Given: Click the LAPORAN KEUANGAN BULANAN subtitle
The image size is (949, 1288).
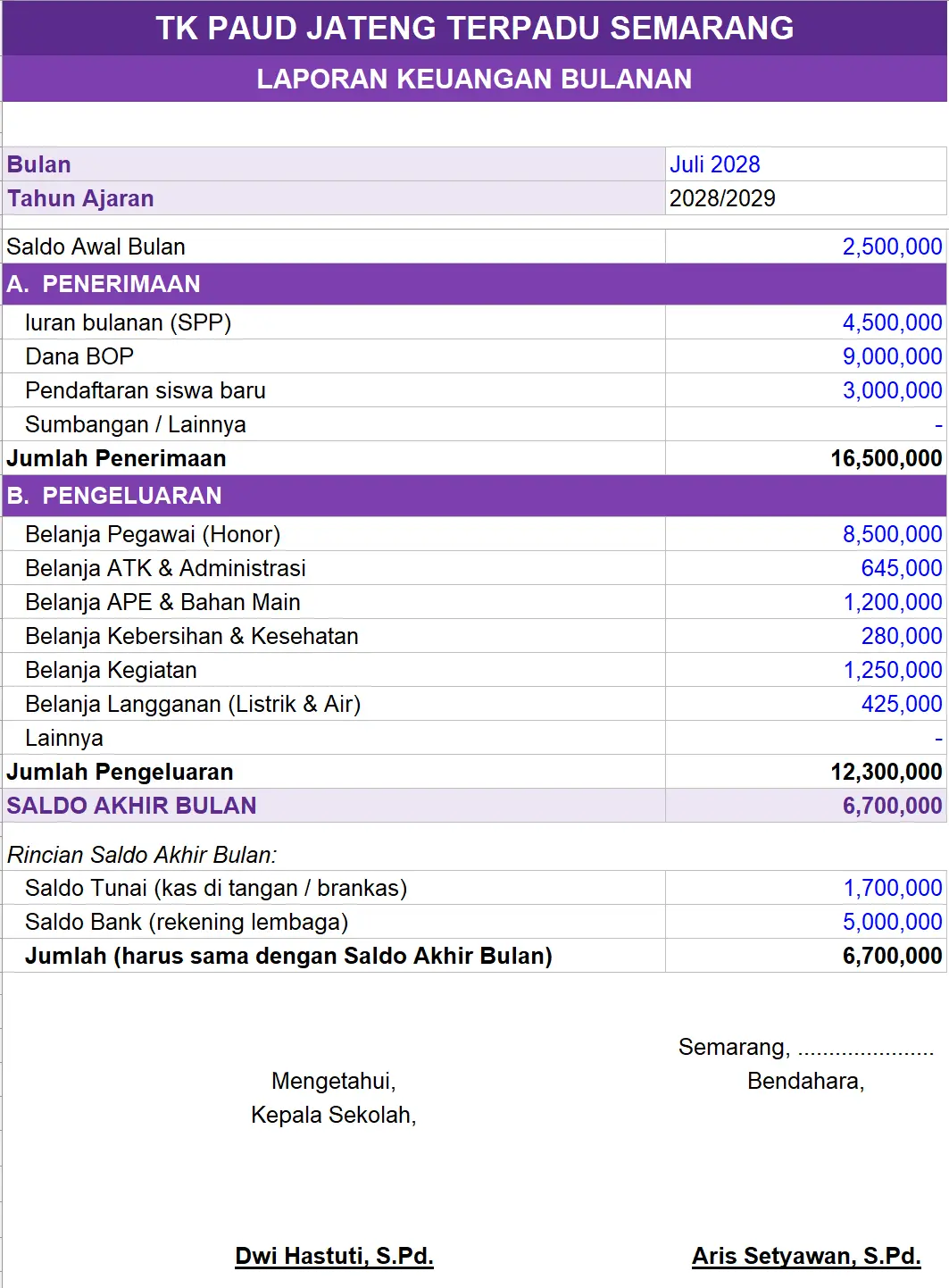Looking at the screenshot, I should (x=474, y=79).
